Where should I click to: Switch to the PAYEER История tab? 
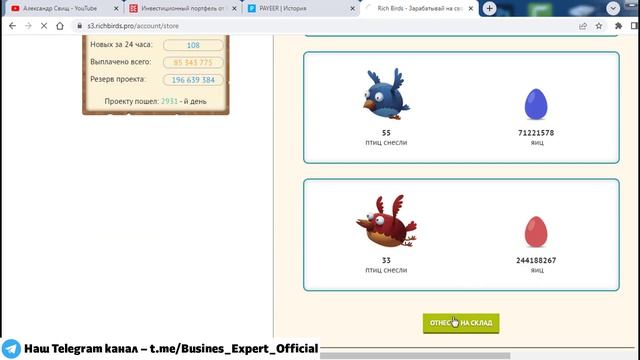tap(301, 8)
